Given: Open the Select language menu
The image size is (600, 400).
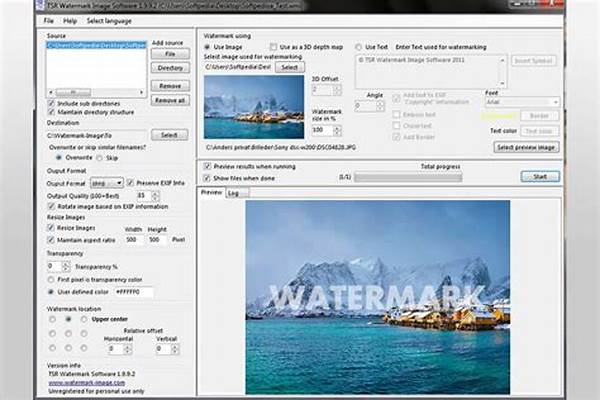Looking at the screenshot, I should coord(109,21).
